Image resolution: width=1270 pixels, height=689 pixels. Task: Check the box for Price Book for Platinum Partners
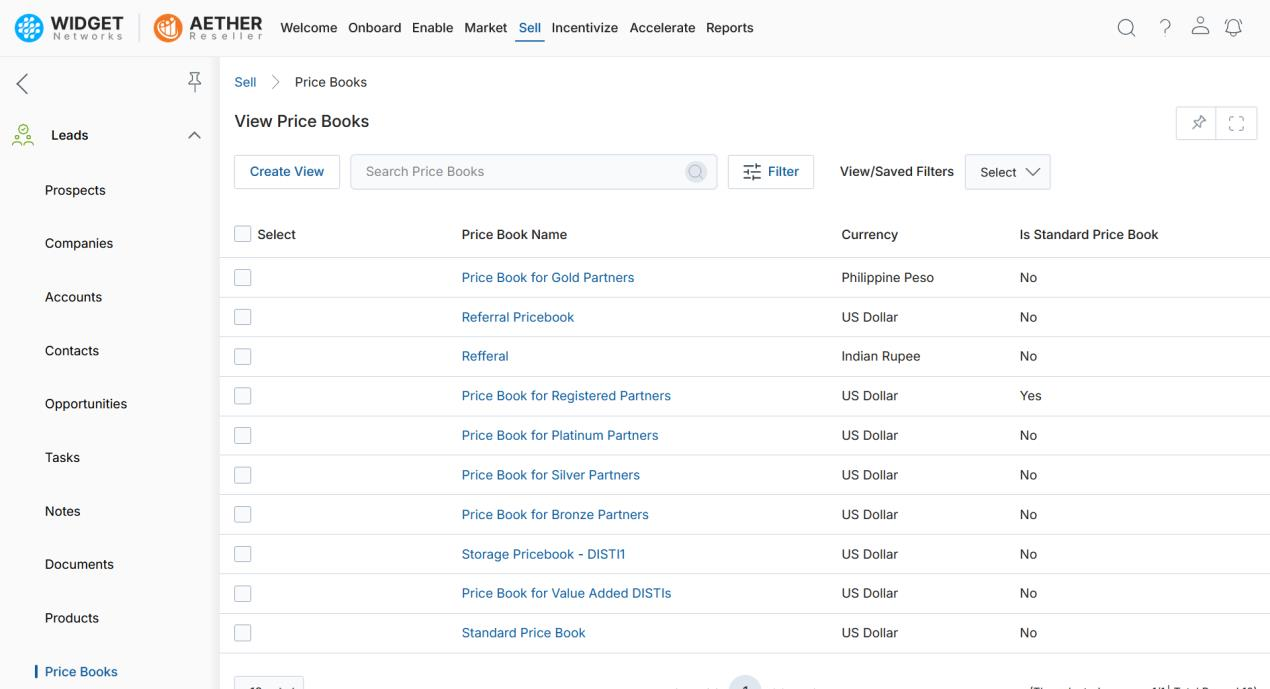pyautogui.click(x=242, y=435)
